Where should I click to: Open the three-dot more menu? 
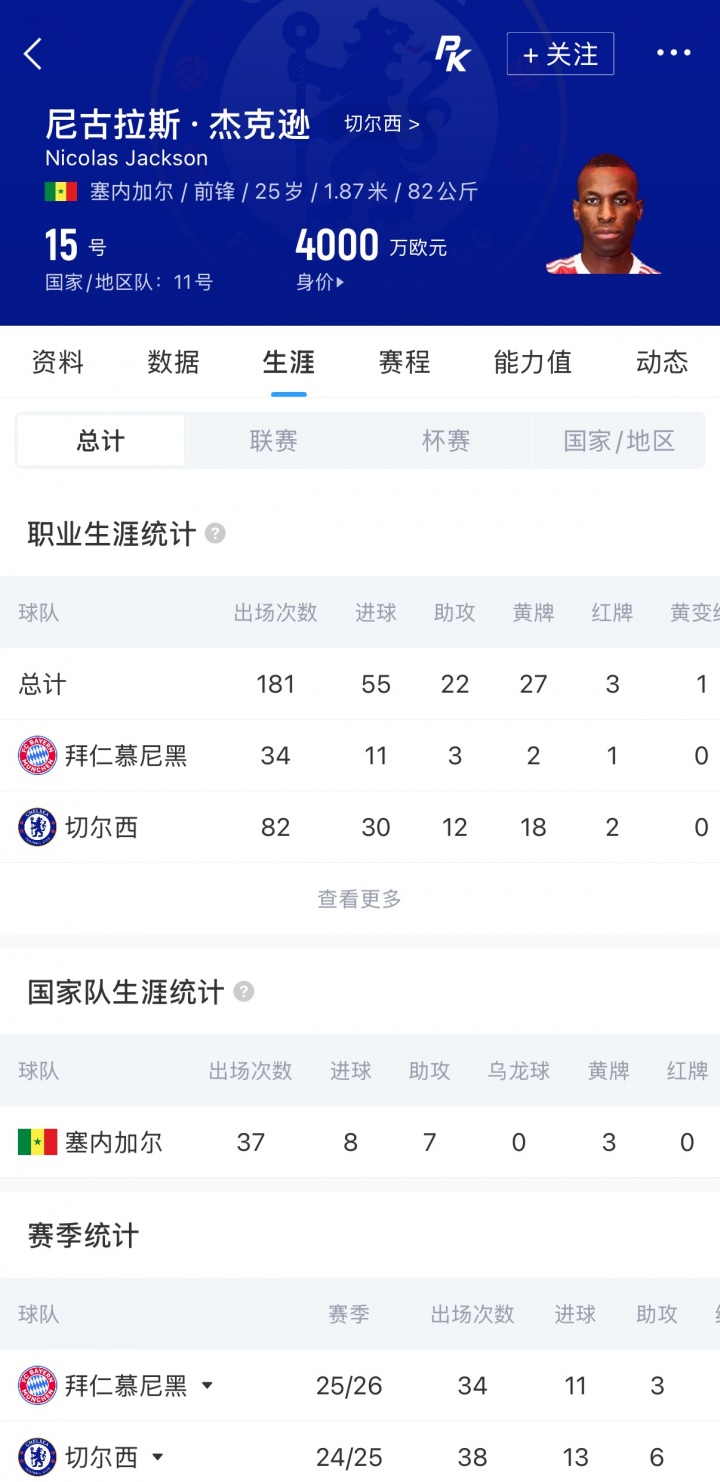[673, 53]
